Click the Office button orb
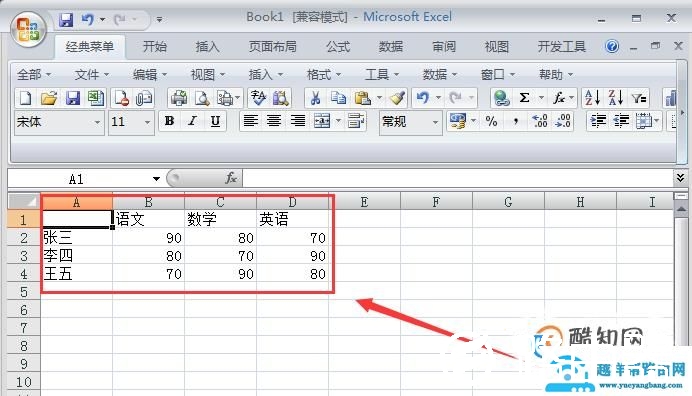This screenshot has width=692, height=396. coord(28,29)
